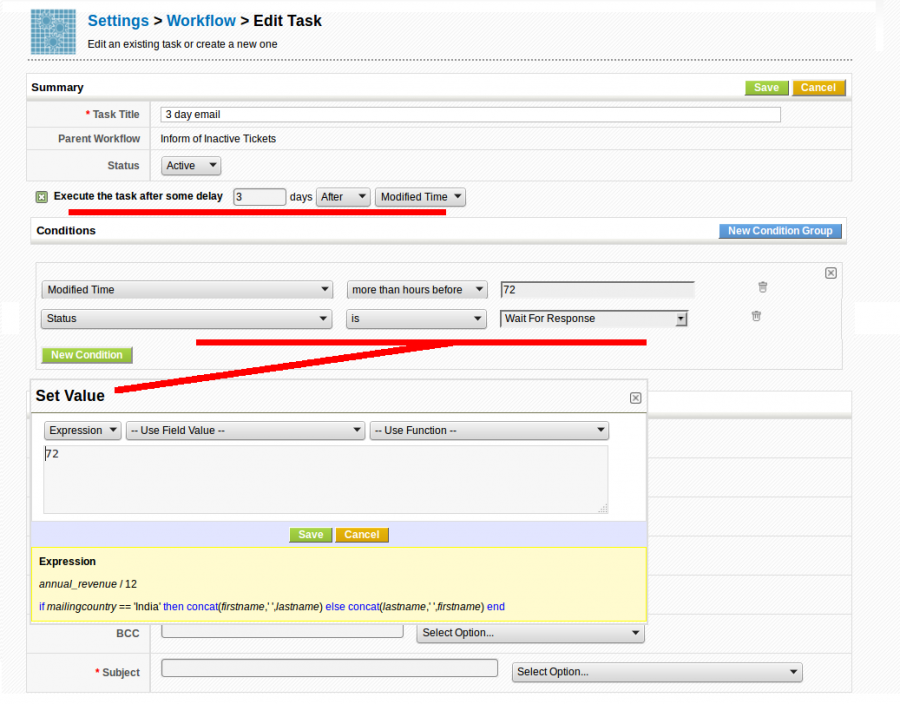Expand the After delay direction dropdown
900x704 pixels.
click(x=343, y=197)
